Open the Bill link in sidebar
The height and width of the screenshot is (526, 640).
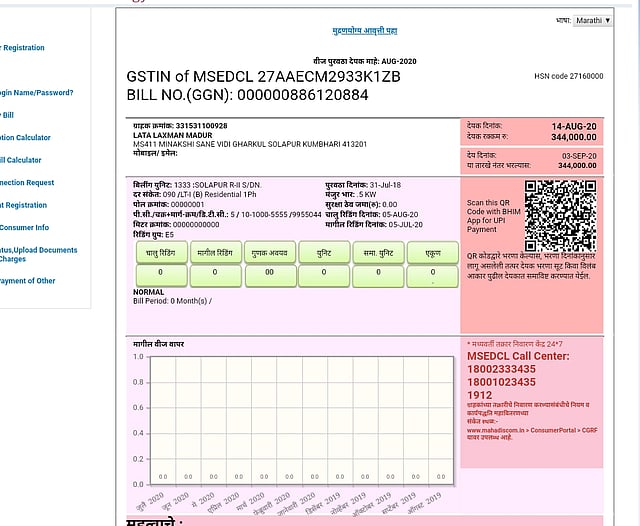pos(8,115)
